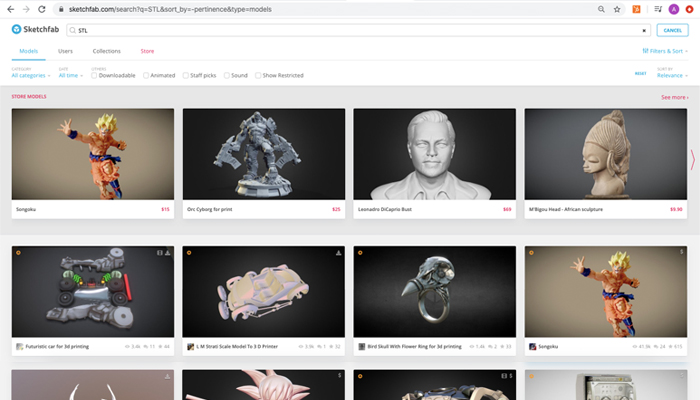700x400 pixels.
Task: Click the Sketchfab logo
Action: pyautogui.click(x=35, y=29)
